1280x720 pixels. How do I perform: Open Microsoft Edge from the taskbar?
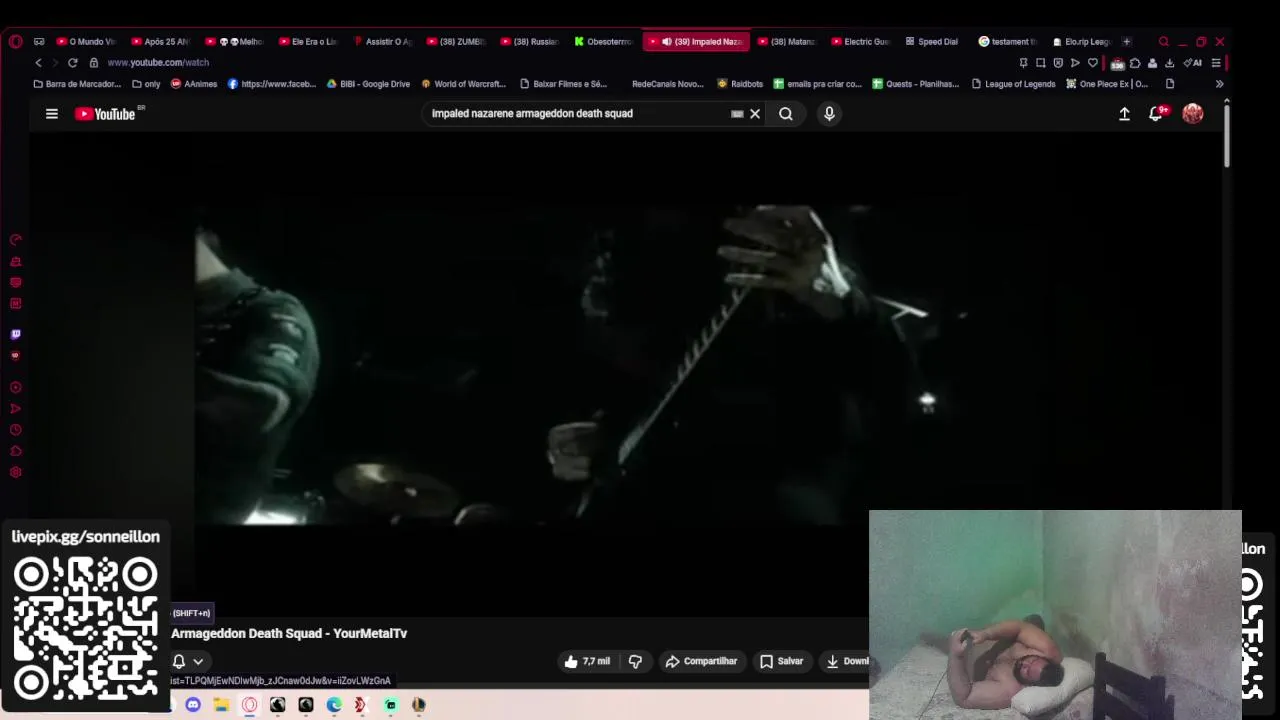point(334,705)
